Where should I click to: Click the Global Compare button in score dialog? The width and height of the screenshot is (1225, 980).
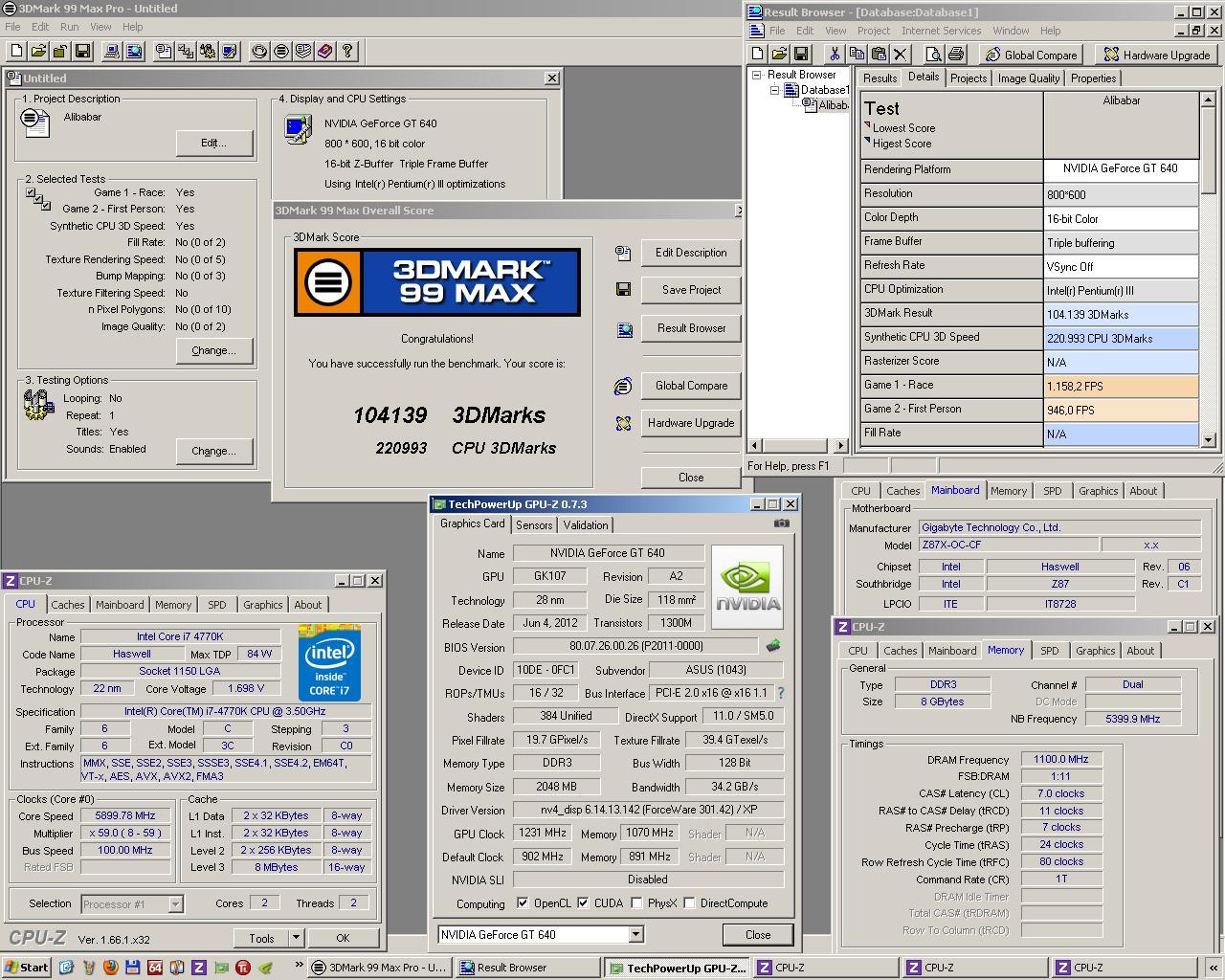pos(691,386)
